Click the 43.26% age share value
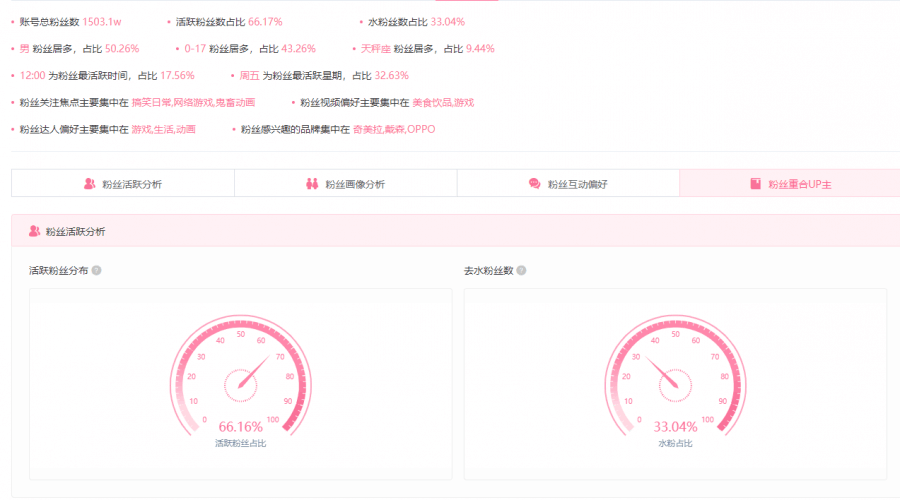The width and height of the screenshot is (900, 500). pyautogui.click(x=298, y=49)
